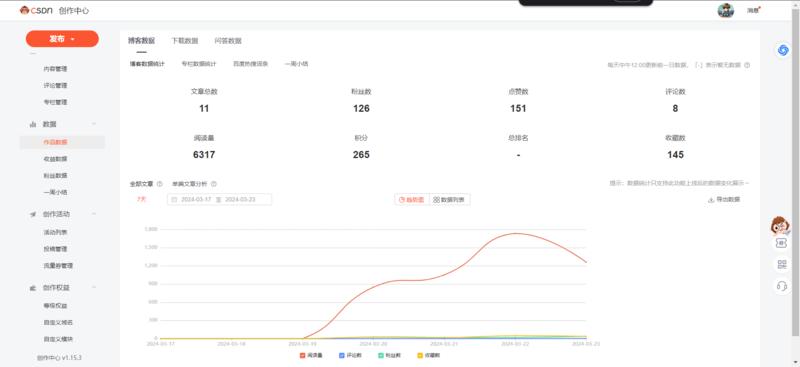
Task: Click the coupon icon below the mascot
Action: point(782,243)
